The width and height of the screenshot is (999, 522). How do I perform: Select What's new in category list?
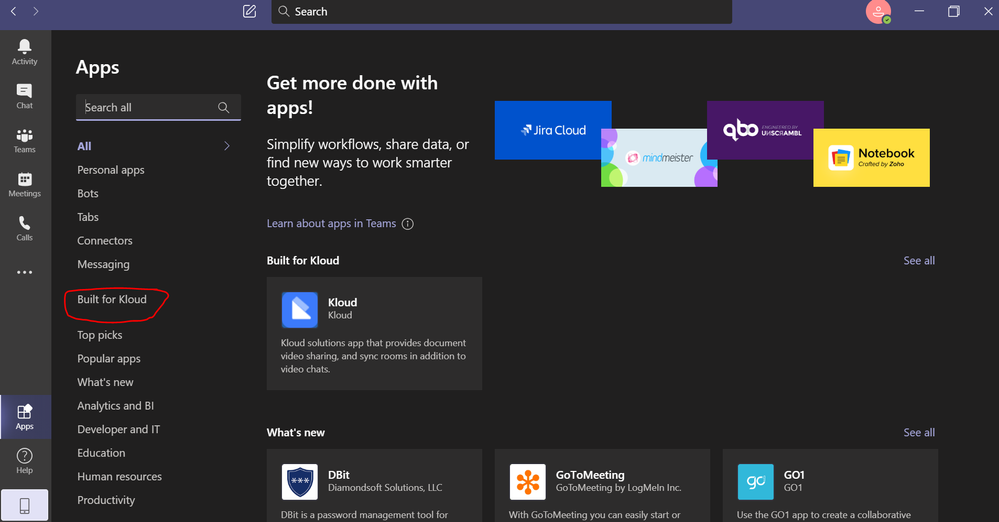coord(105,382)
